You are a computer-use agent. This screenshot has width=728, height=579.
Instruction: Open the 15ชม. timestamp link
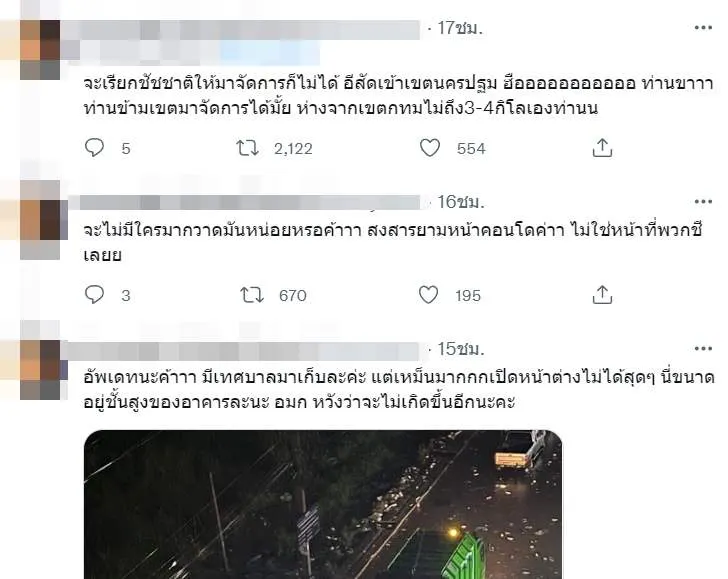(461, 348)
